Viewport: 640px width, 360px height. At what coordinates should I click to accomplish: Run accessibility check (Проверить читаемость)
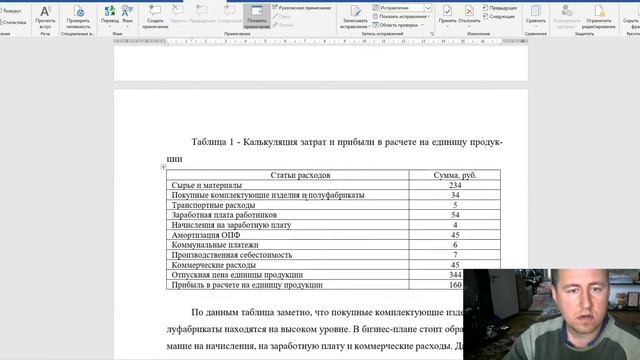pyautogui.click(x=78, y=17)
